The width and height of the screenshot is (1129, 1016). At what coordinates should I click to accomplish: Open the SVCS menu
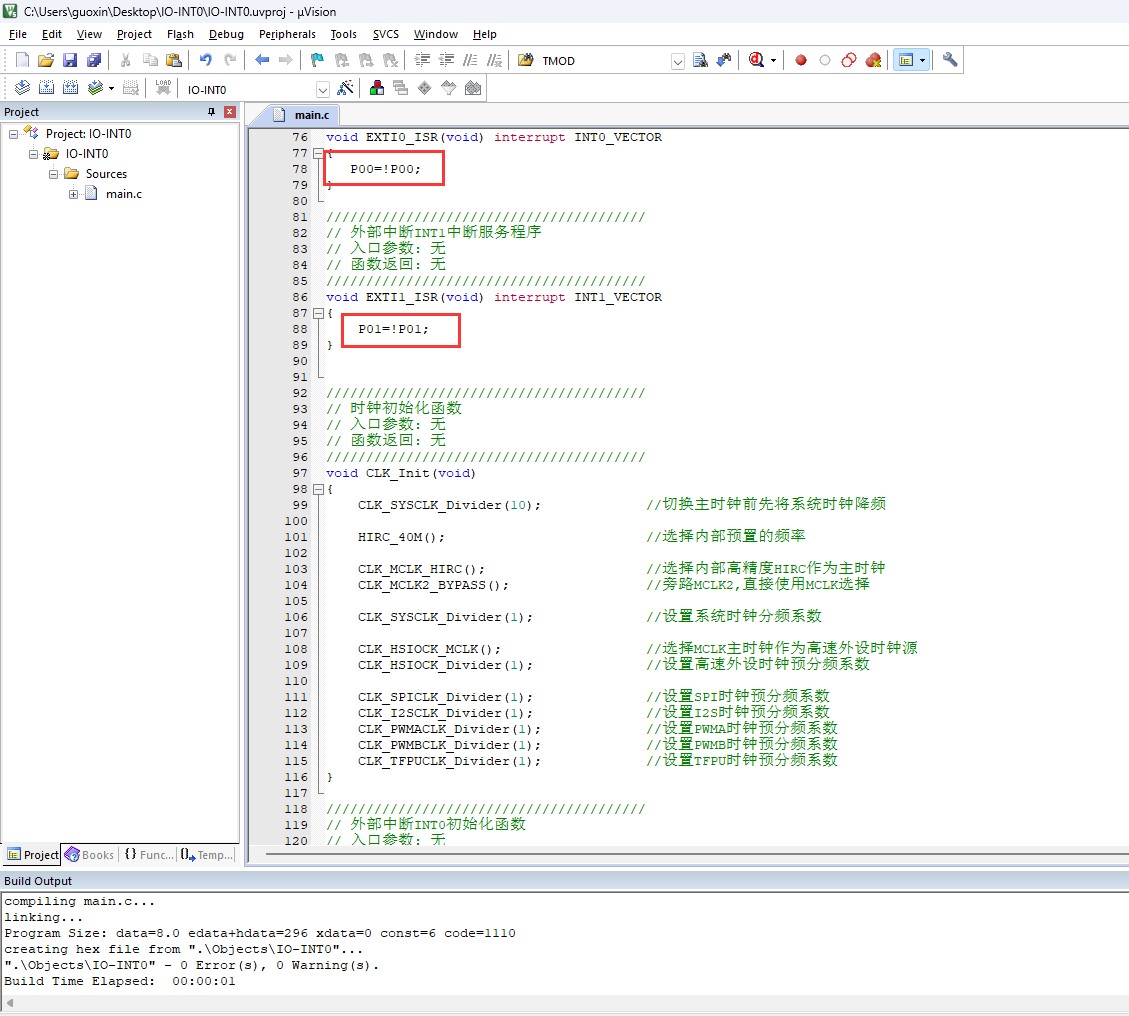point(385,34)
